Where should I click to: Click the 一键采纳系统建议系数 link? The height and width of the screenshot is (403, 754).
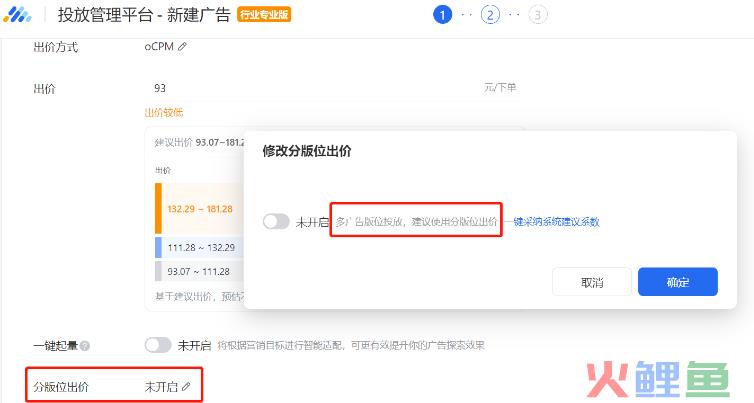click(x=552, y=222)
